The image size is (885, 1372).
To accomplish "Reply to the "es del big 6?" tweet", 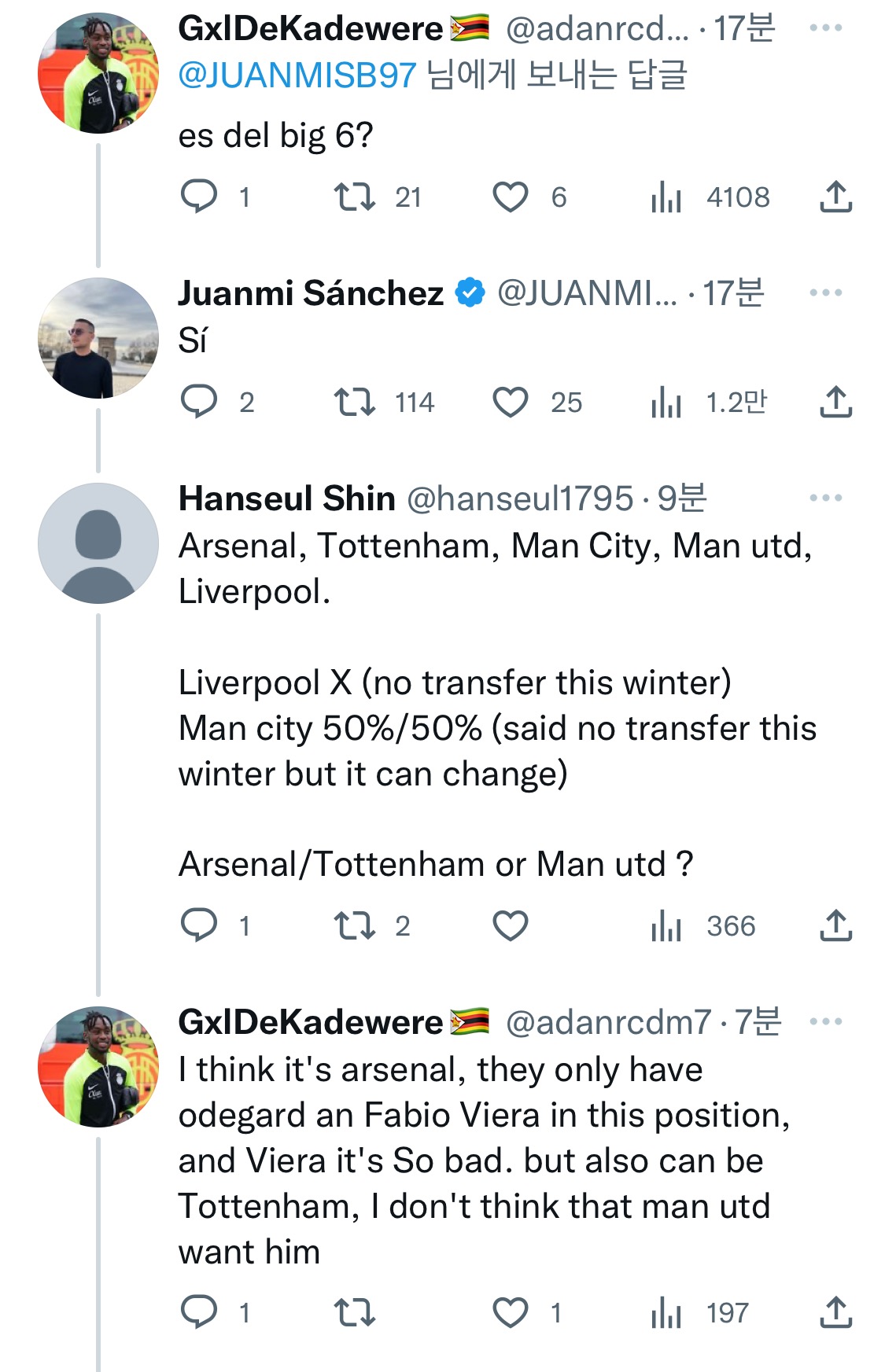I will coord(199,197).
